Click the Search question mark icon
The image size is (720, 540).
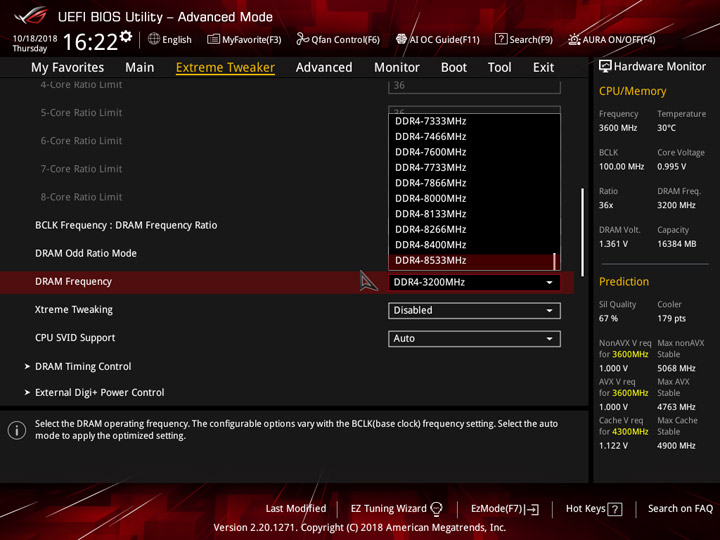pyautogui.click(x=501, y=39)
